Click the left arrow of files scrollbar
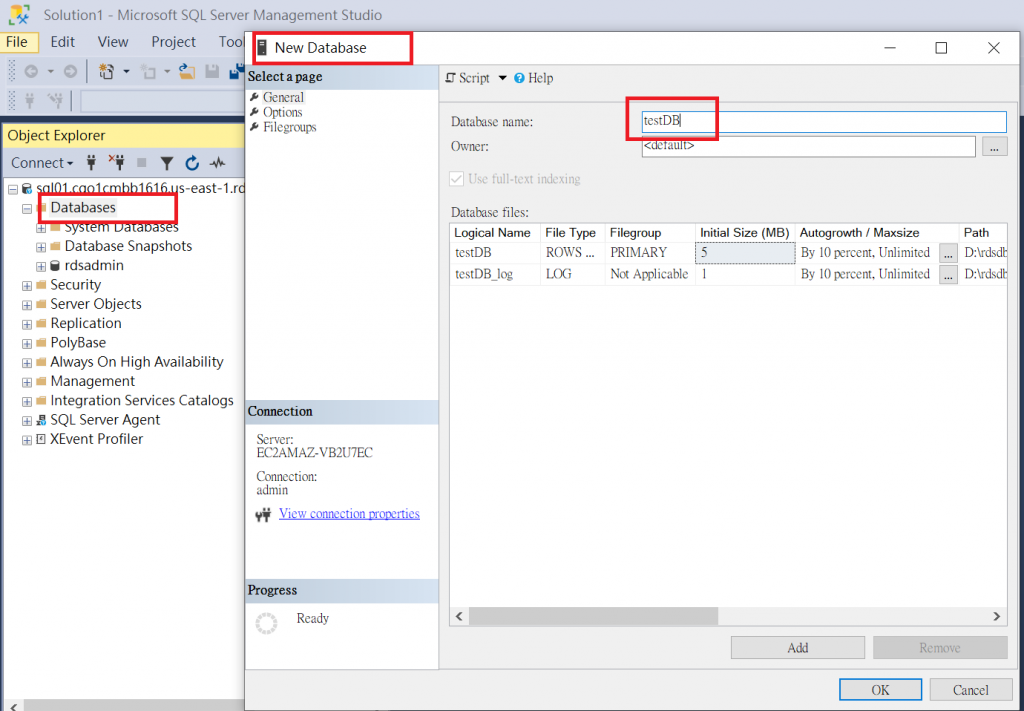The width and height of the screenshot is (1024, 711). tap(459, 616)
